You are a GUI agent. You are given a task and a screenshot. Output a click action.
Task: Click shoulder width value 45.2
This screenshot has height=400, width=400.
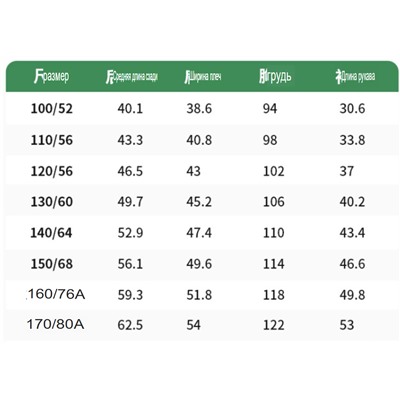[x=199, y=202]
